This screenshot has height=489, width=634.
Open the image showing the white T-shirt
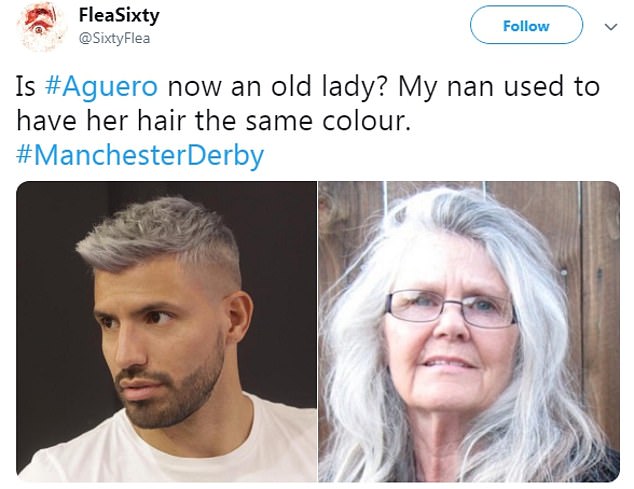(x=166, y=331)
